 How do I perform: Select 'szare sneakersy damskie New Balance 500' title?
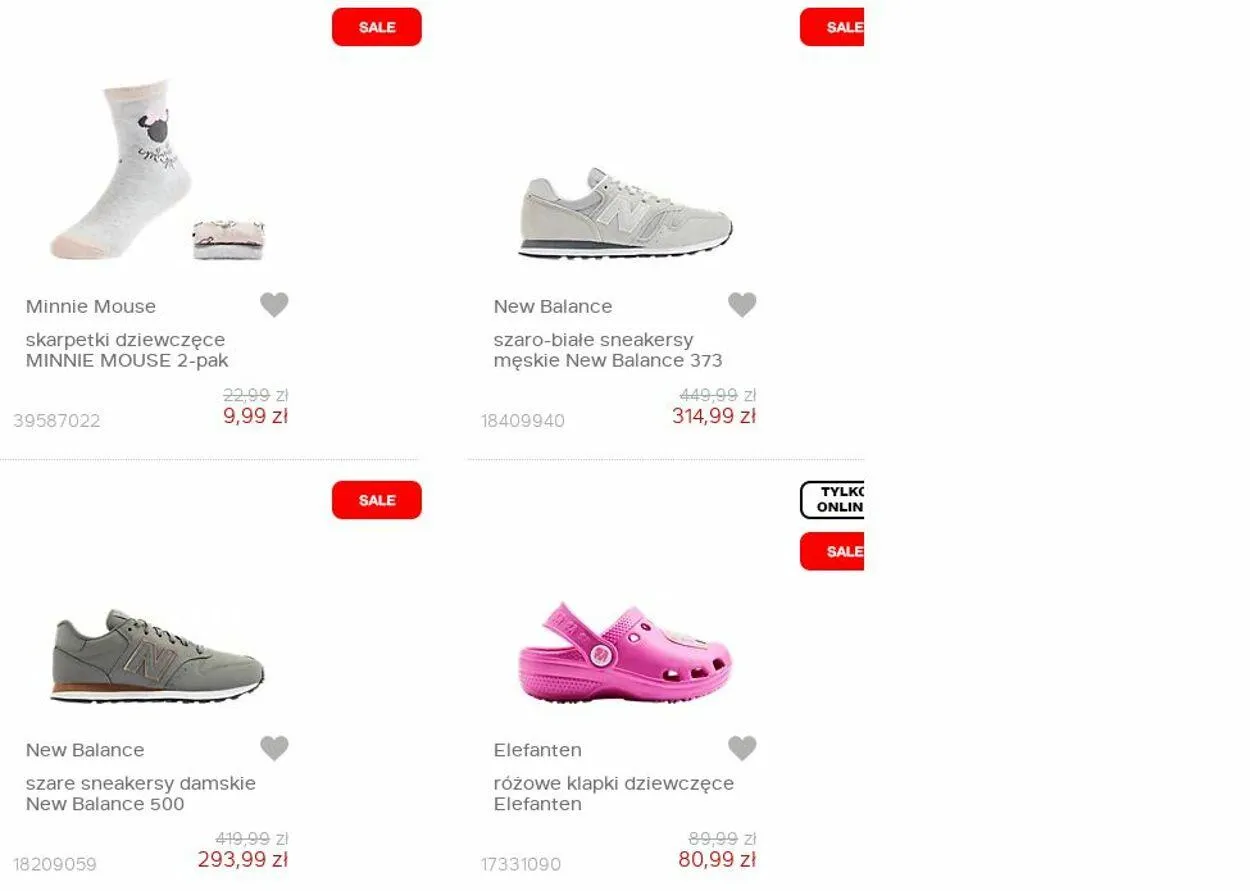click(x=140, y=793)
